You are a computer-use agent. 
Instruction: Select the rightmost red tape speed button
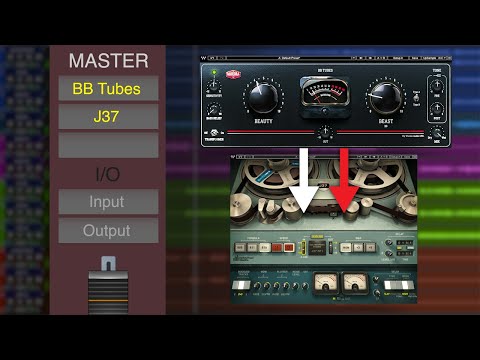(x=289, y=247)
